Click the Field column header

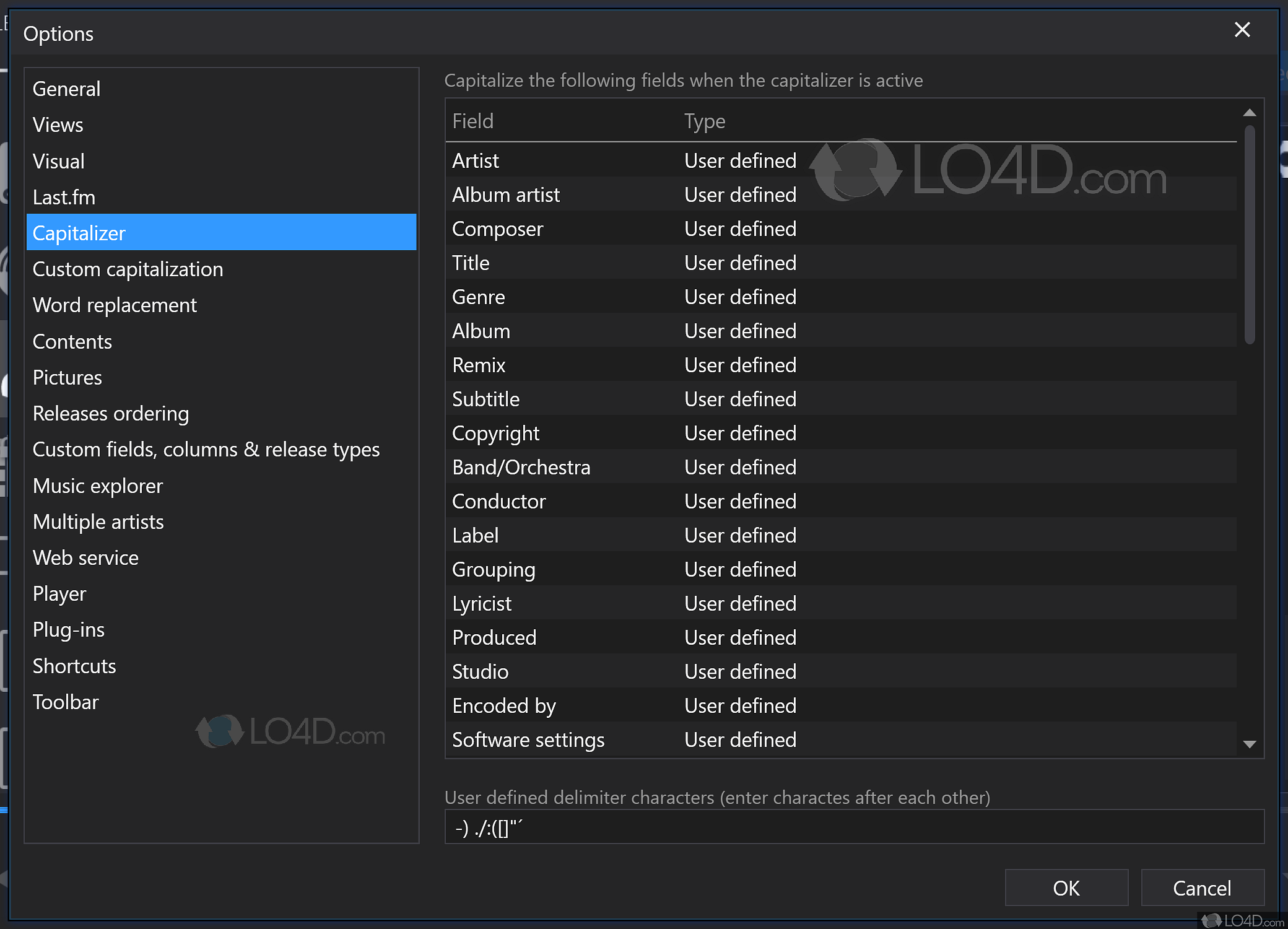(x=472, y=121)
